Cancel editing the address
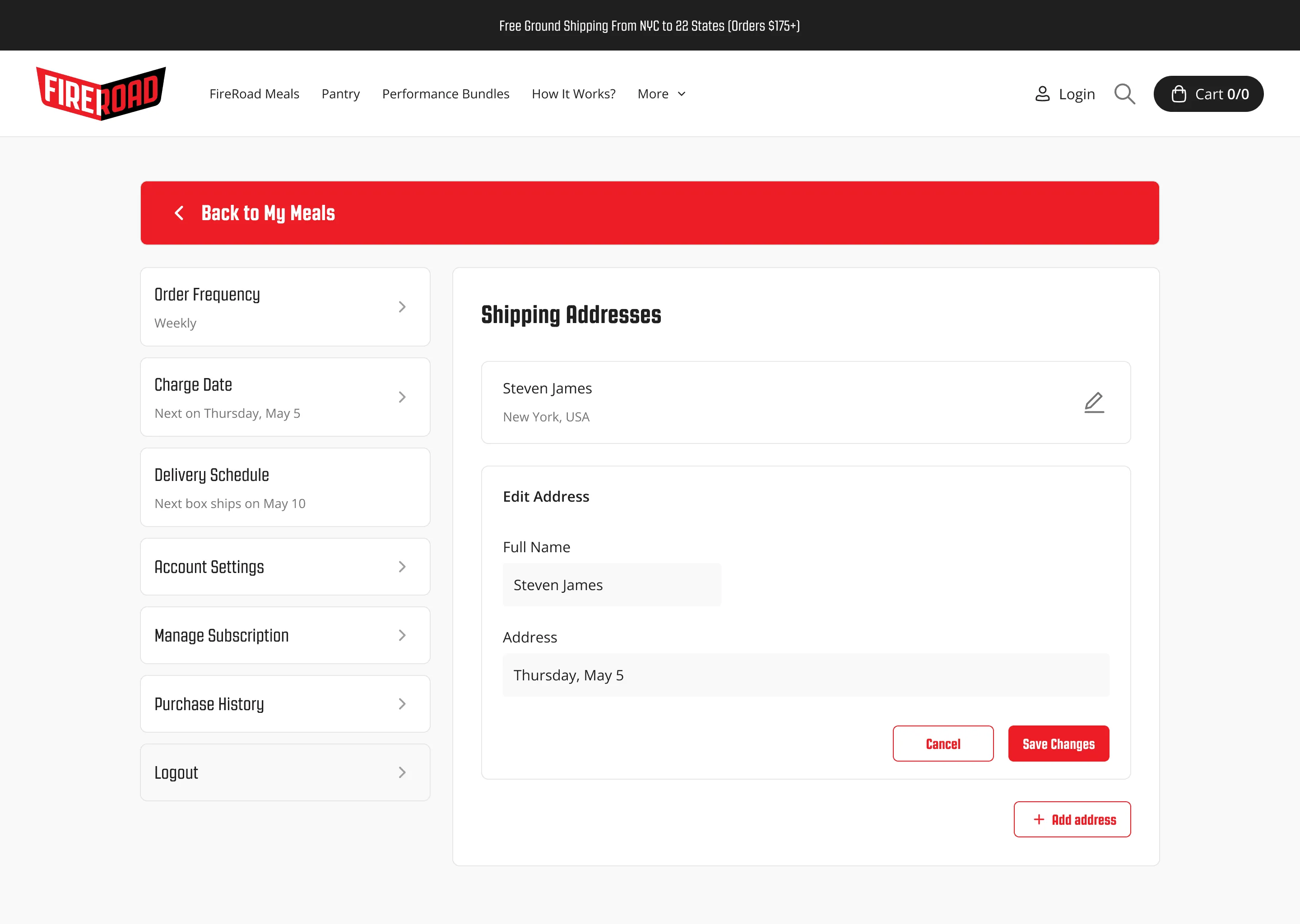 click(943, 744)
